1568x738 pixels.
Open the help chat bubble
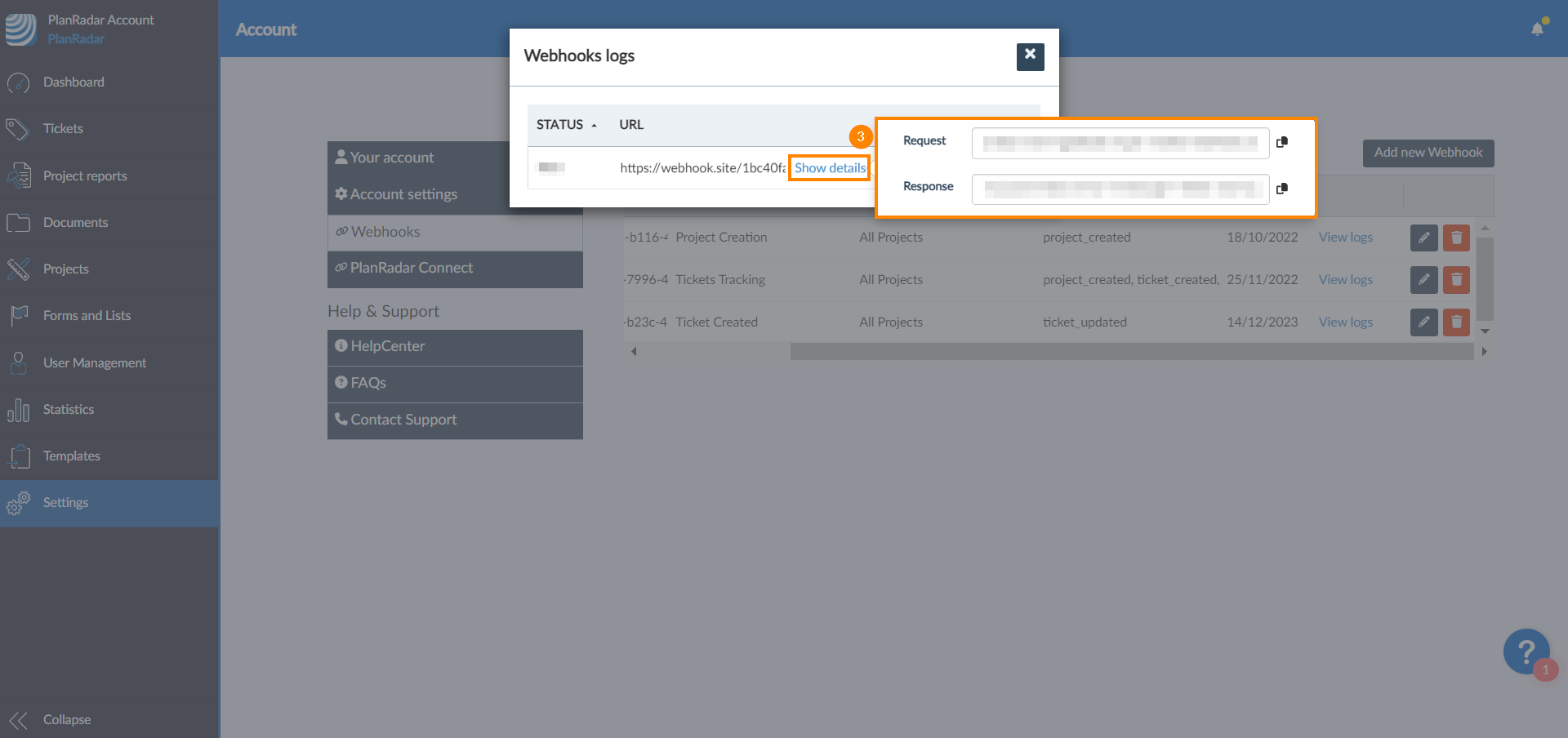click(x=1526, y=651)
